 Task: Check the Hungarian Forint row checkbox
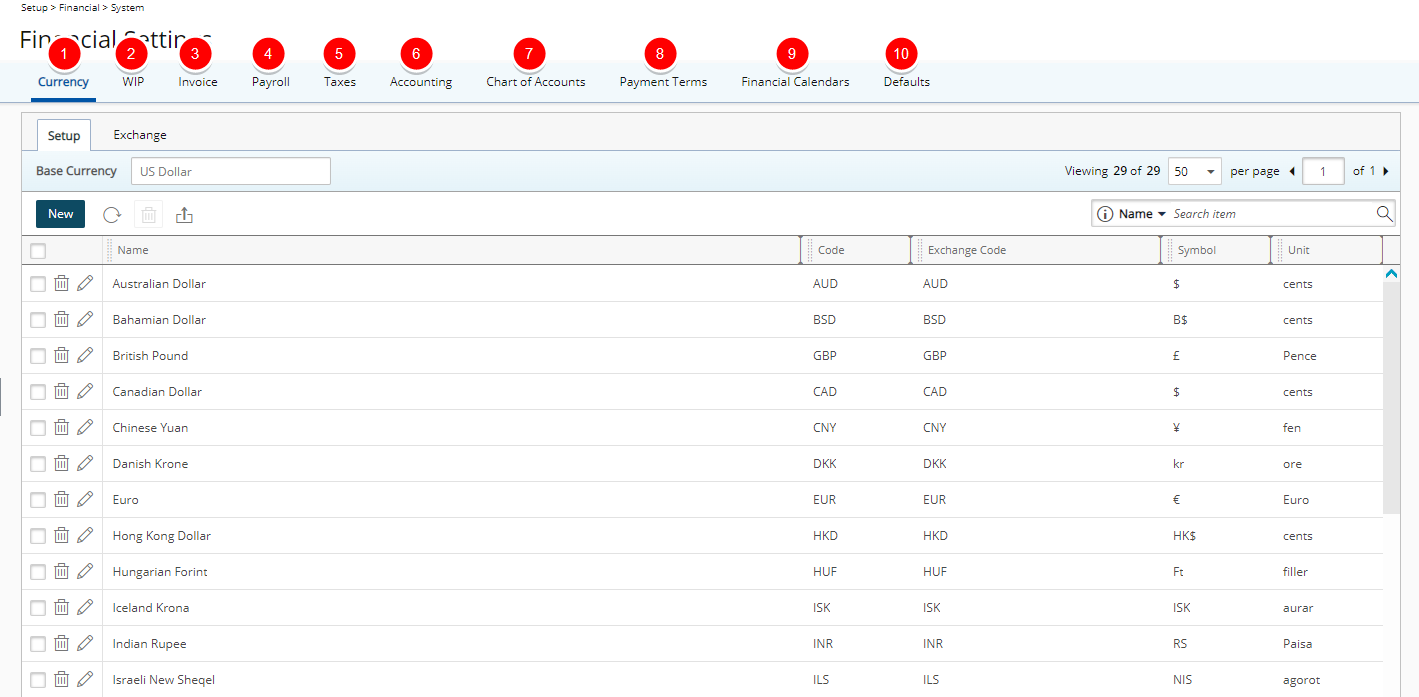38,572
